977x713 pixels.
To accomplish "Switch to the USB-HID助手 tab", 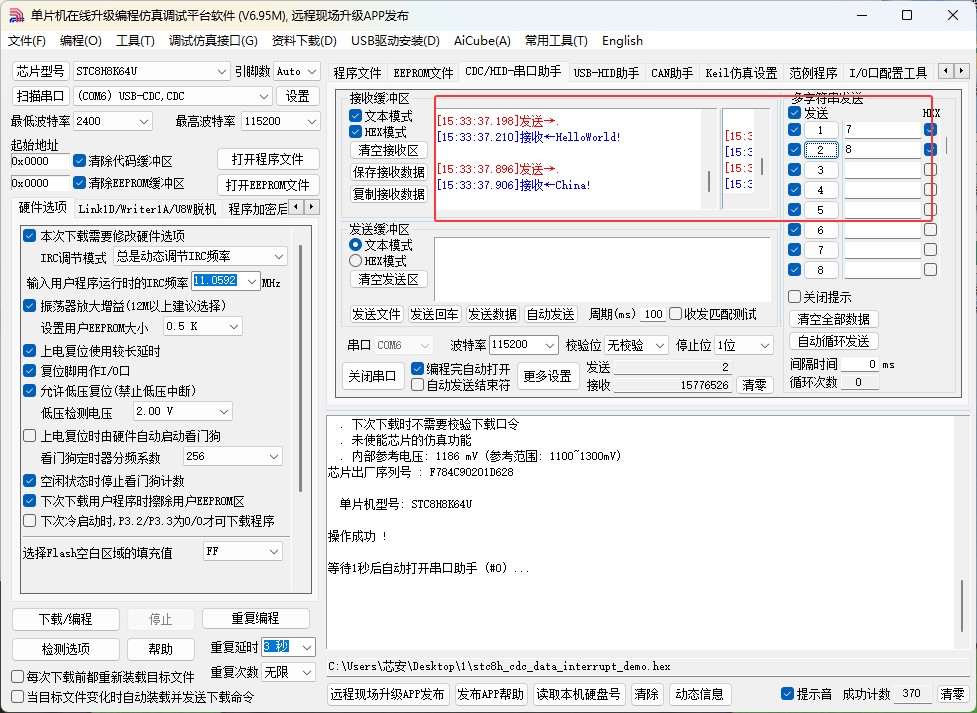I will pos(606,73).
